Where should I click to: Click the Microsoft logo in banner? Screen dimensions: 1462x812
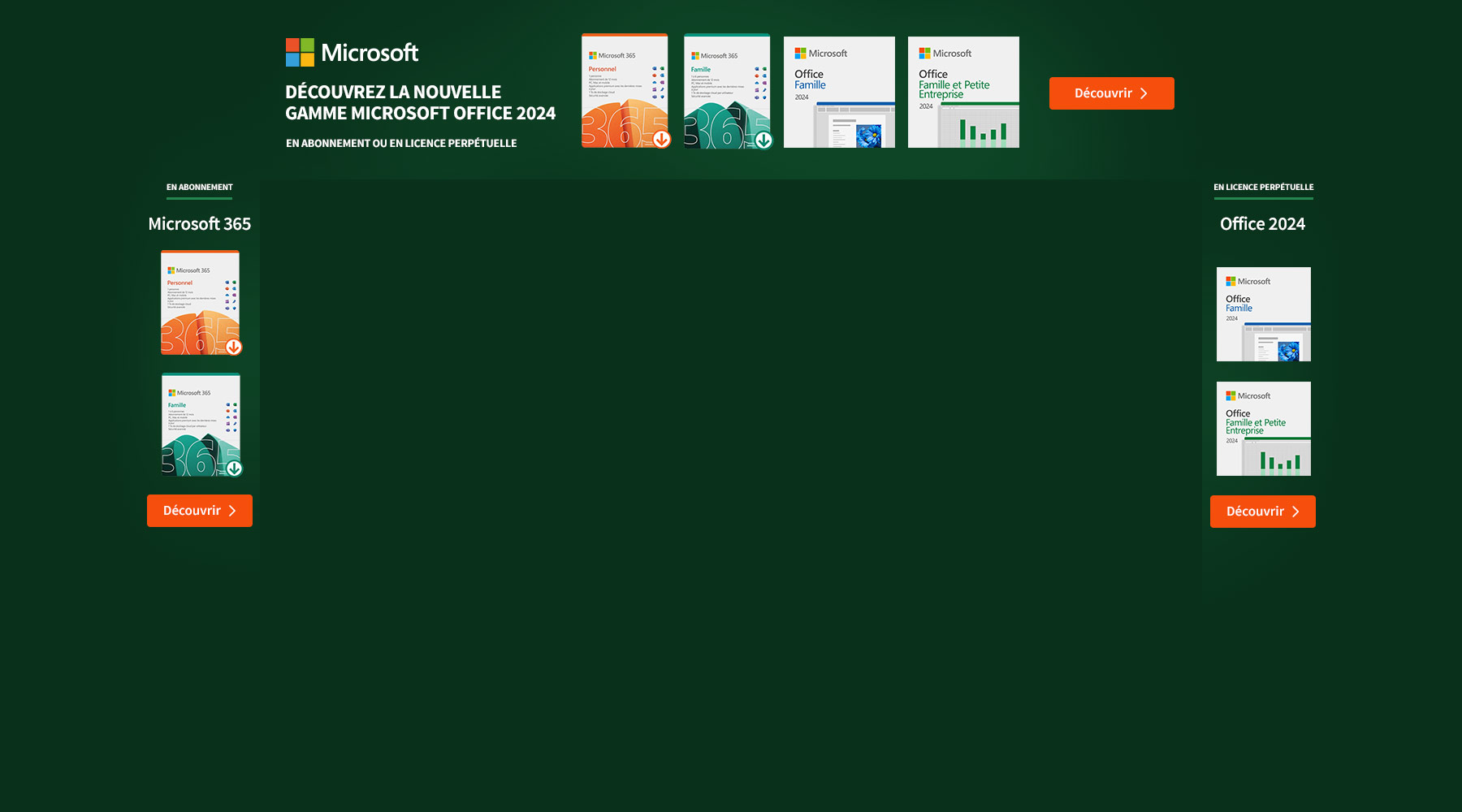click(x=352, y=53)
